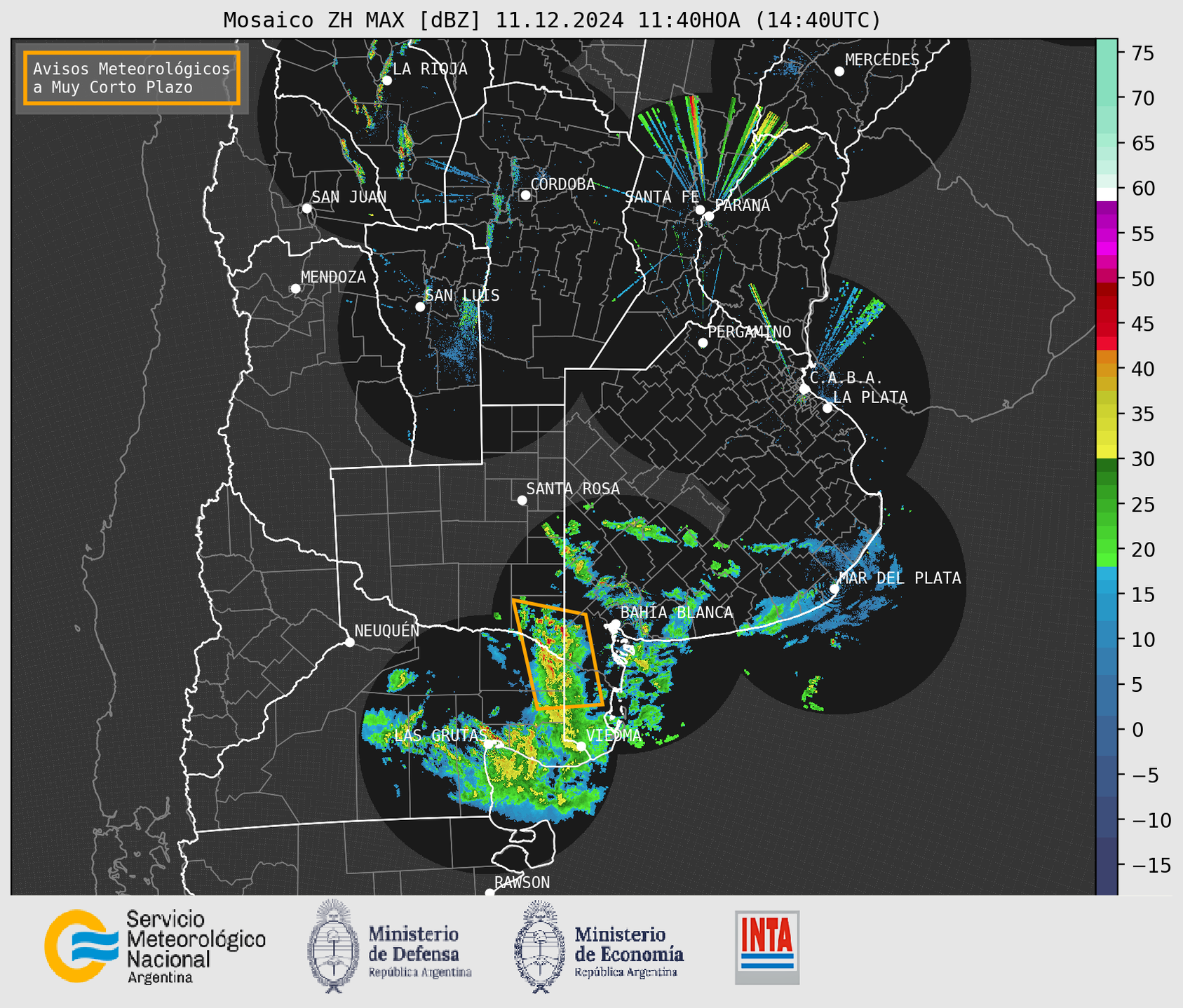Screen dimensions: 1183x1008
Task: Click the LA RIOJA city marker
Action: [386, 81]
